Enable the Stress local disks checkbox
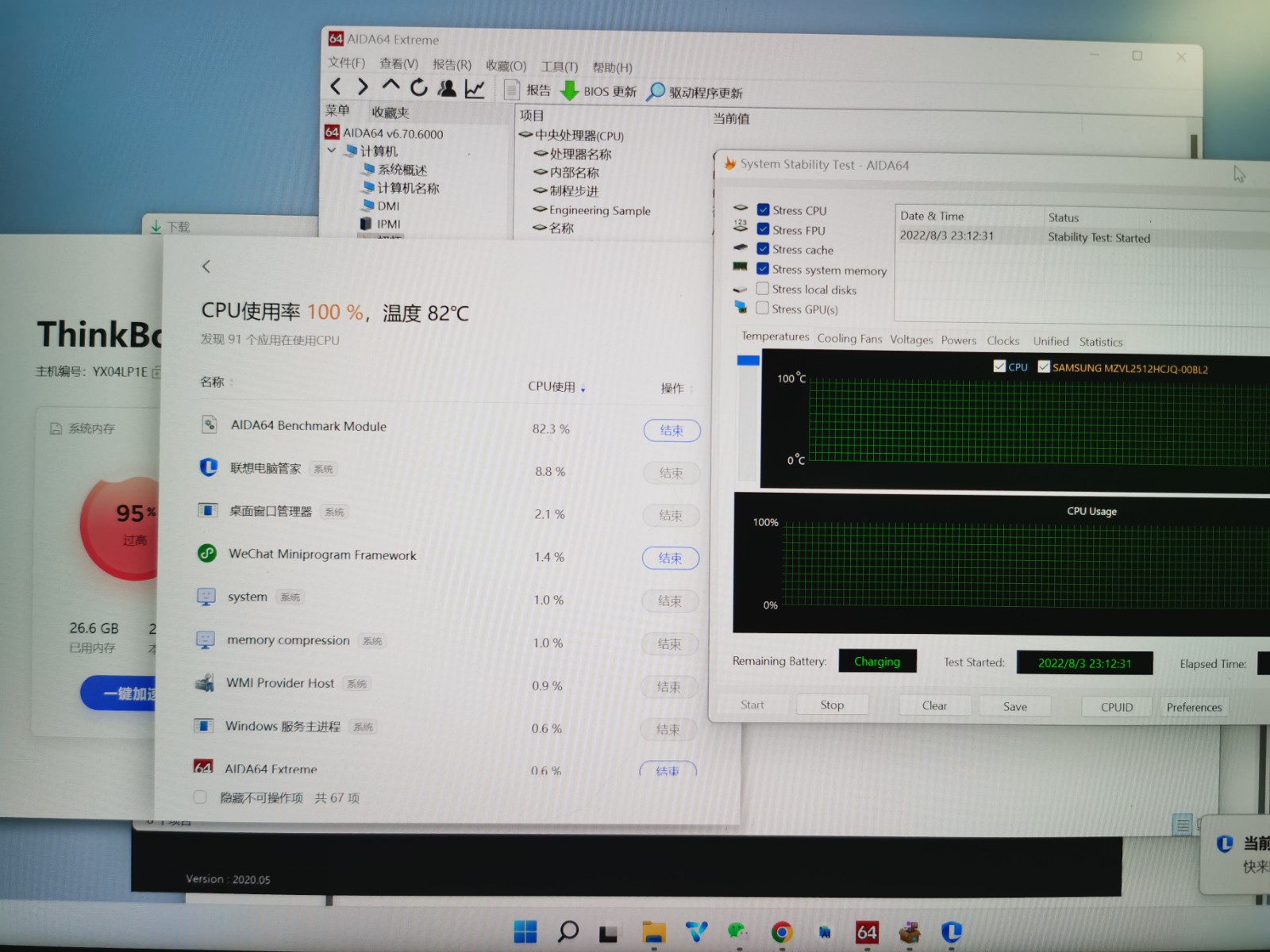The height and width of the screenshot is (952, 1270). [x=763, y=289]
